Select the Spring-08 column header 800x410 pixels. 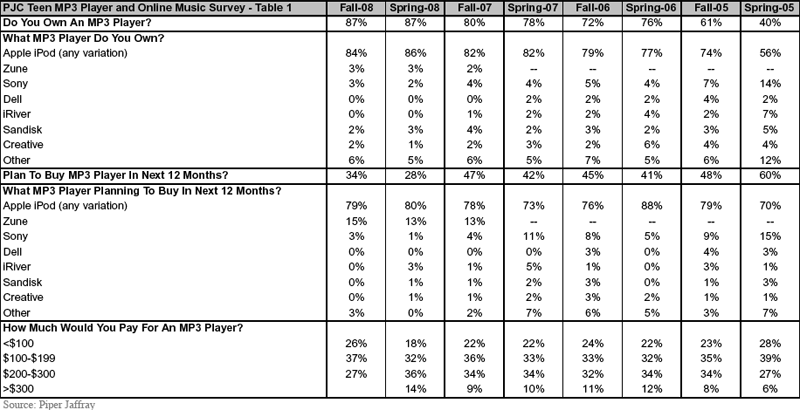(x=415, y=8)
